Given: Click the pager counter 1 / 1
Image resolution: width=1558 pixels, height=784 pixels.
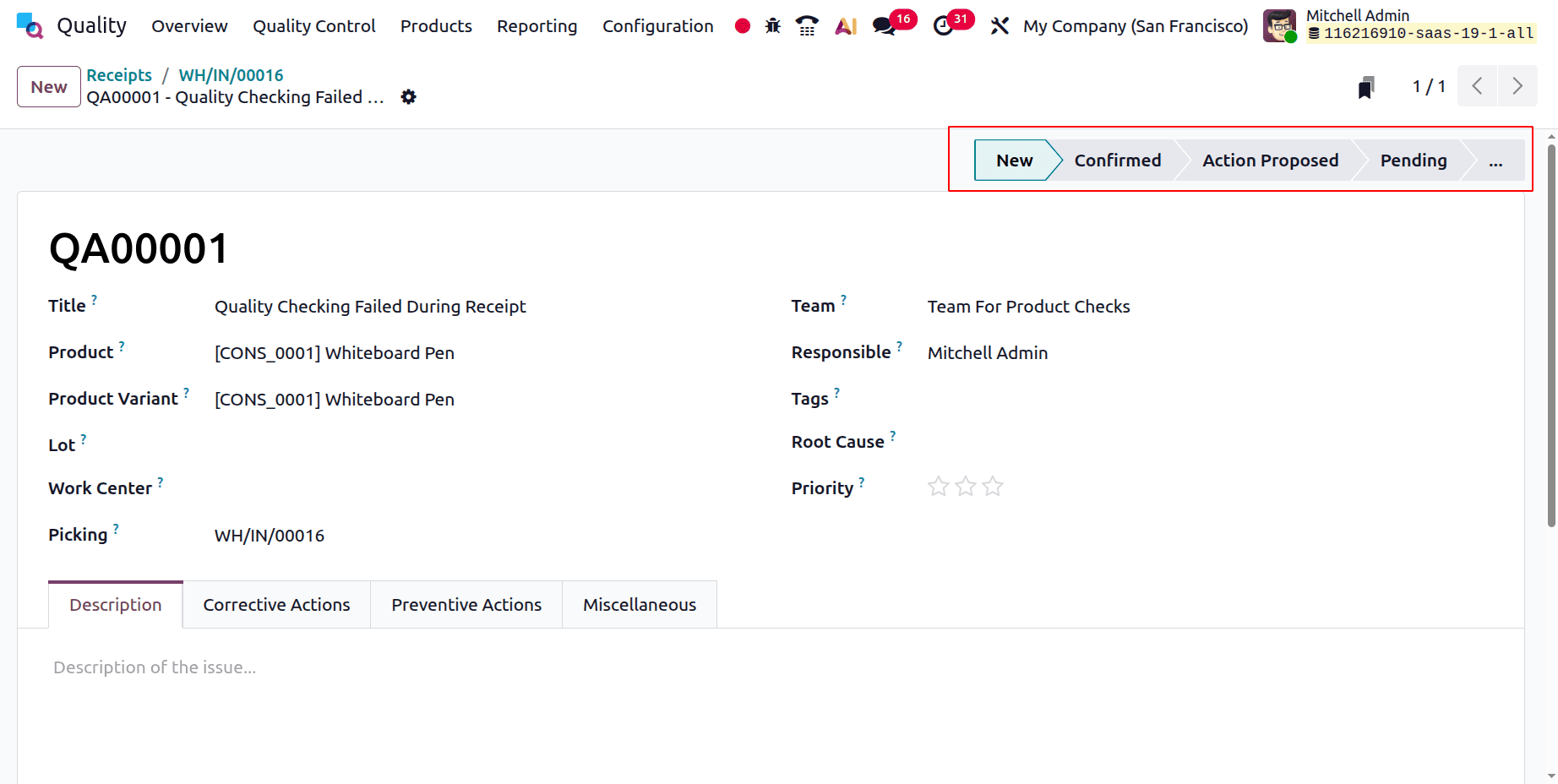Looking at the screenshot, I should (1429, 87).
